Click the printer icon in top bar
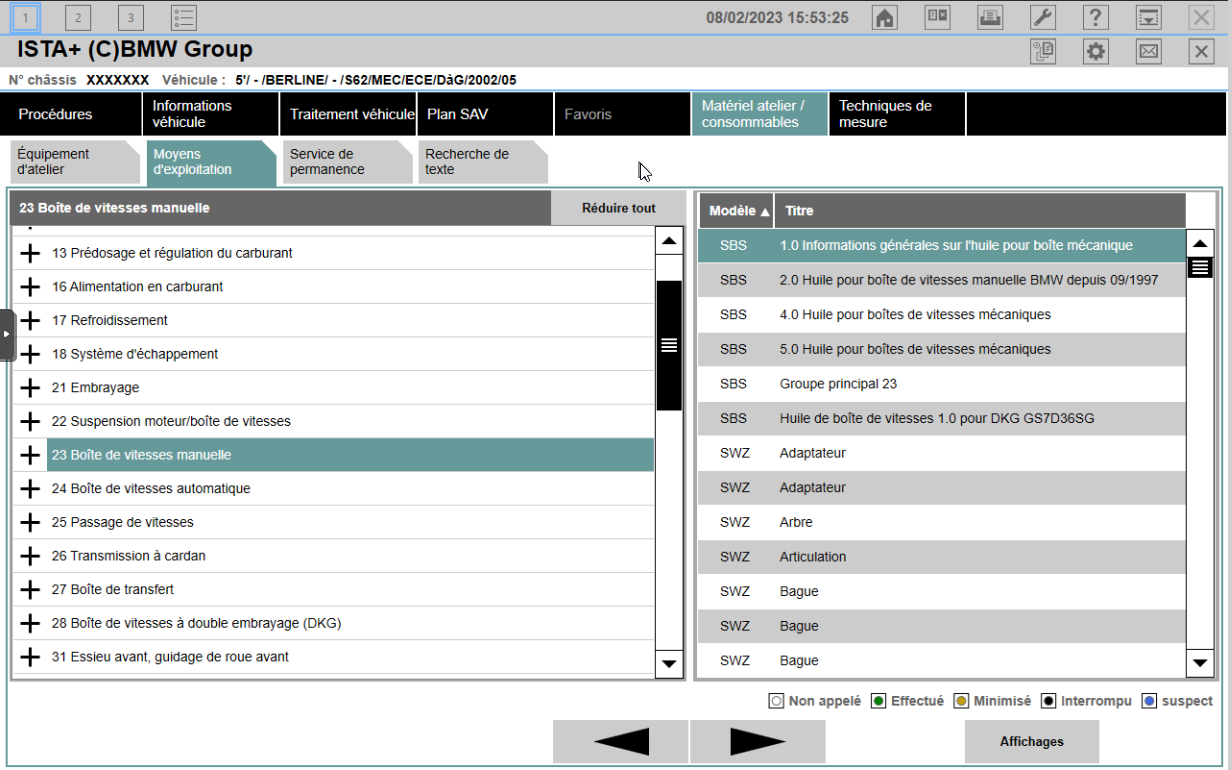Viewport: 1232px width, 770px height. point(990,17)
